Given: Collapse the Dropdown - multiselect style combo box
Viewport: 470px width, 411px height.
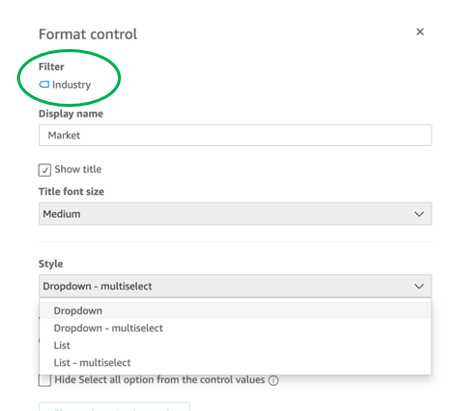Looking at the screenshot, I should tap(235, 286).
